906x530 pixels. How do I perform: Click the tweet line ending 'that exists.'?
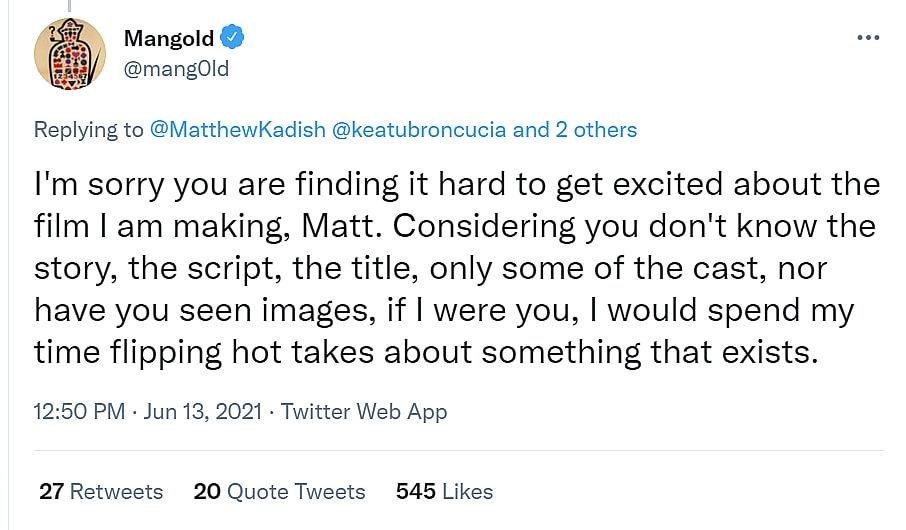point(426,353)
